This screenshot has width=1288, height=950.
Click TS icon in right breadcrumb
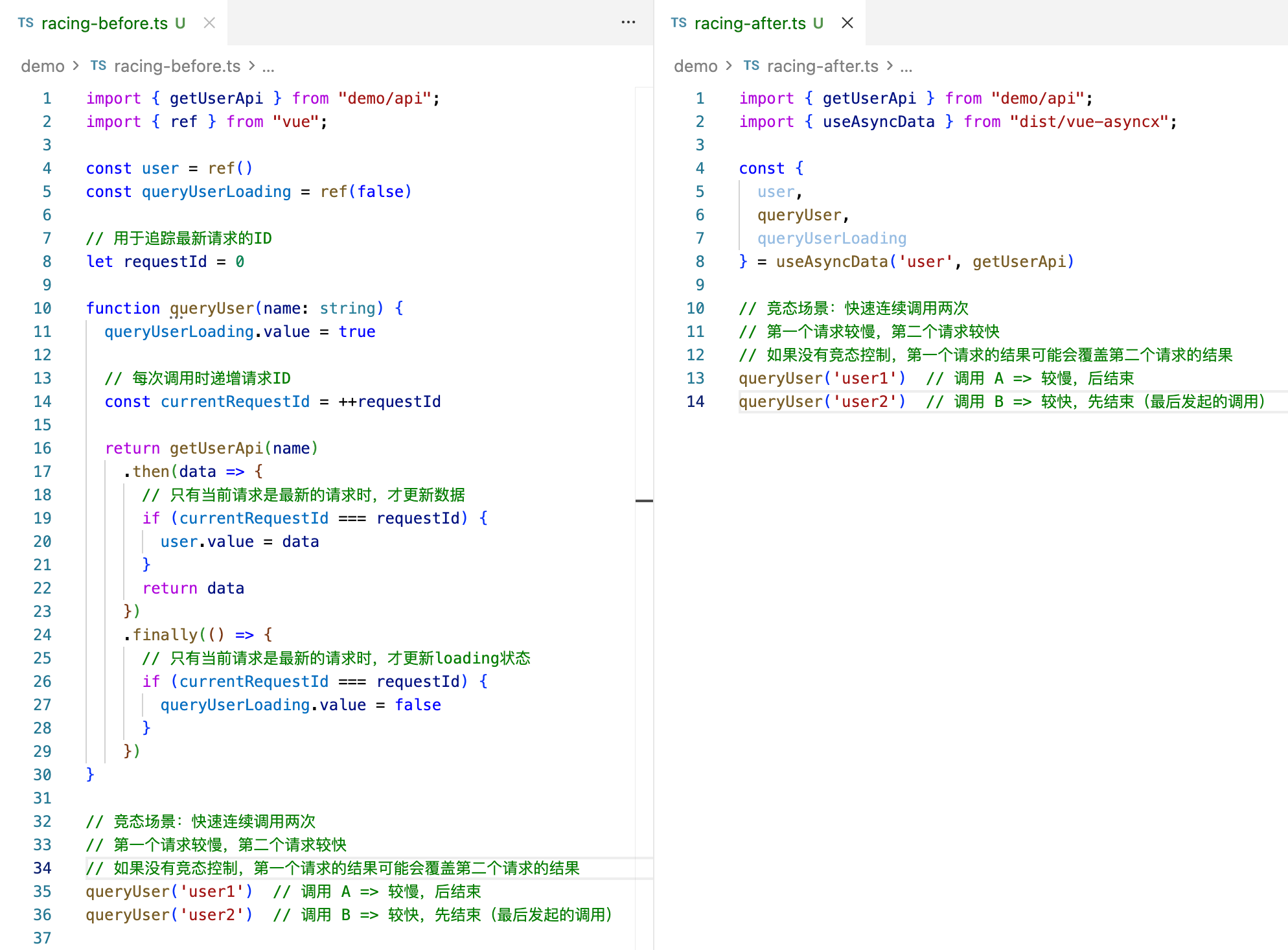[x=751, y=66]
